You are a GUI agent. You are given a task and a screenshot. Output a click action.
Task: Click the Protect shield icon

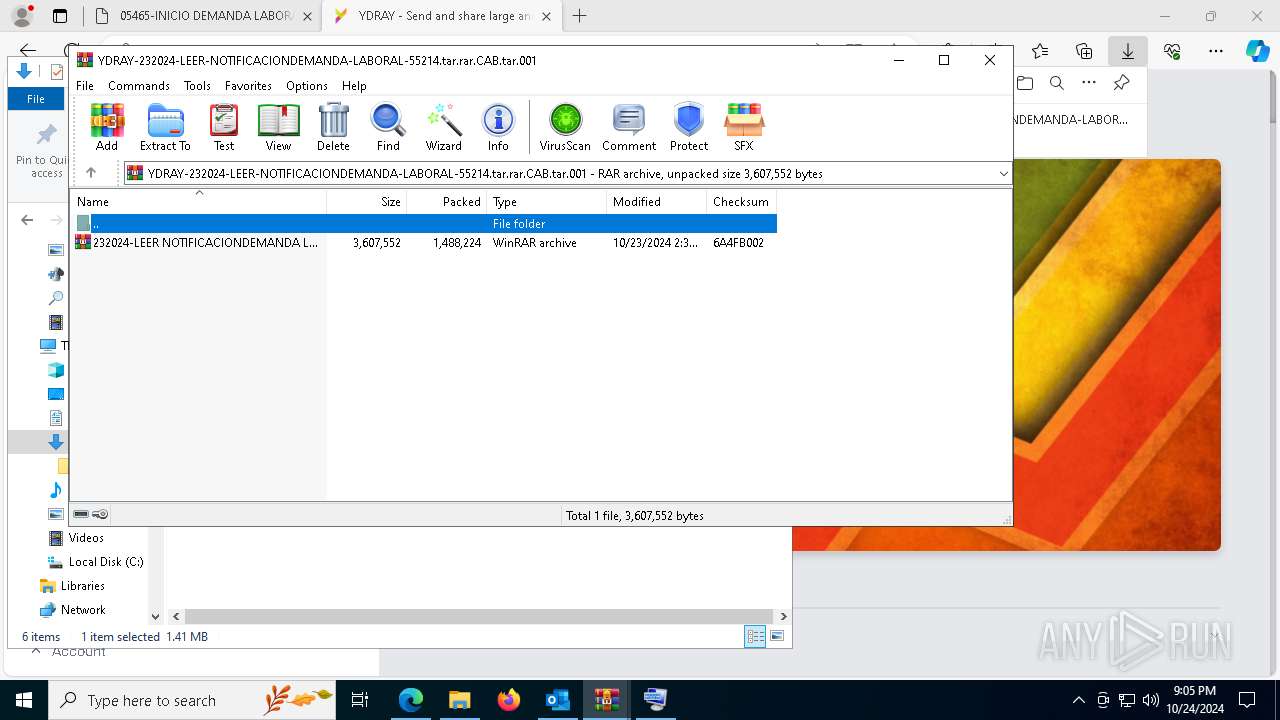689,127
